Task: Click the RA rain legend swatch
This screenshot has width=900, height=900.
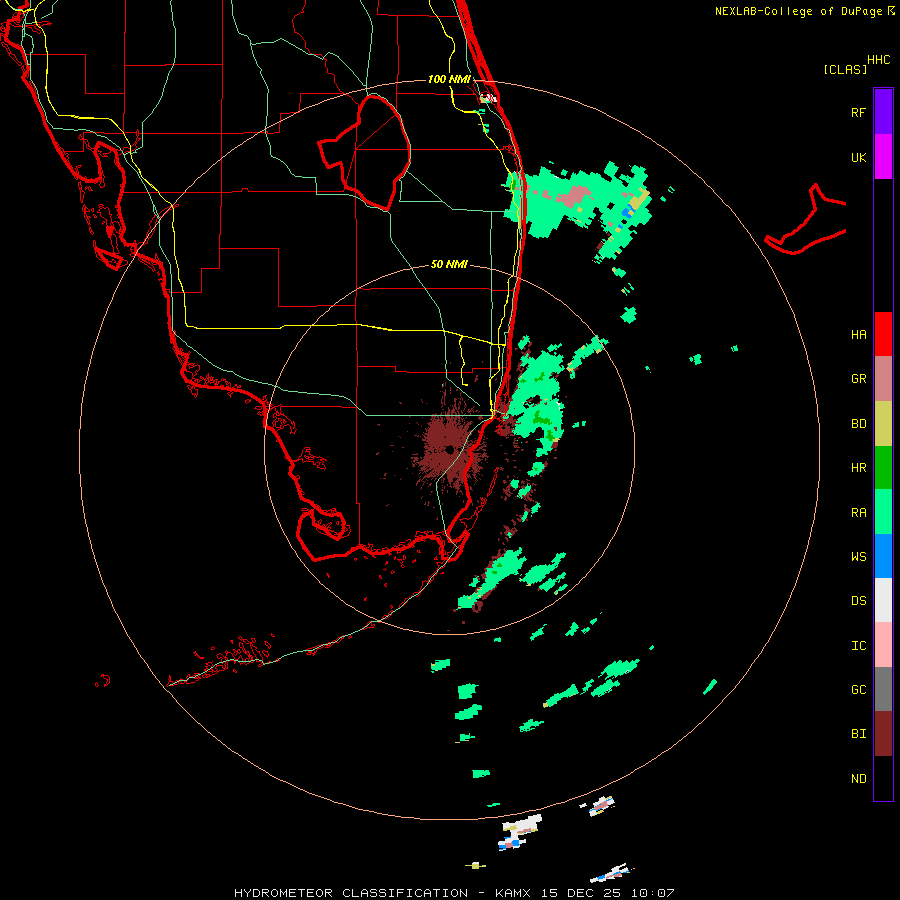Action: click(x=883, y=512)
